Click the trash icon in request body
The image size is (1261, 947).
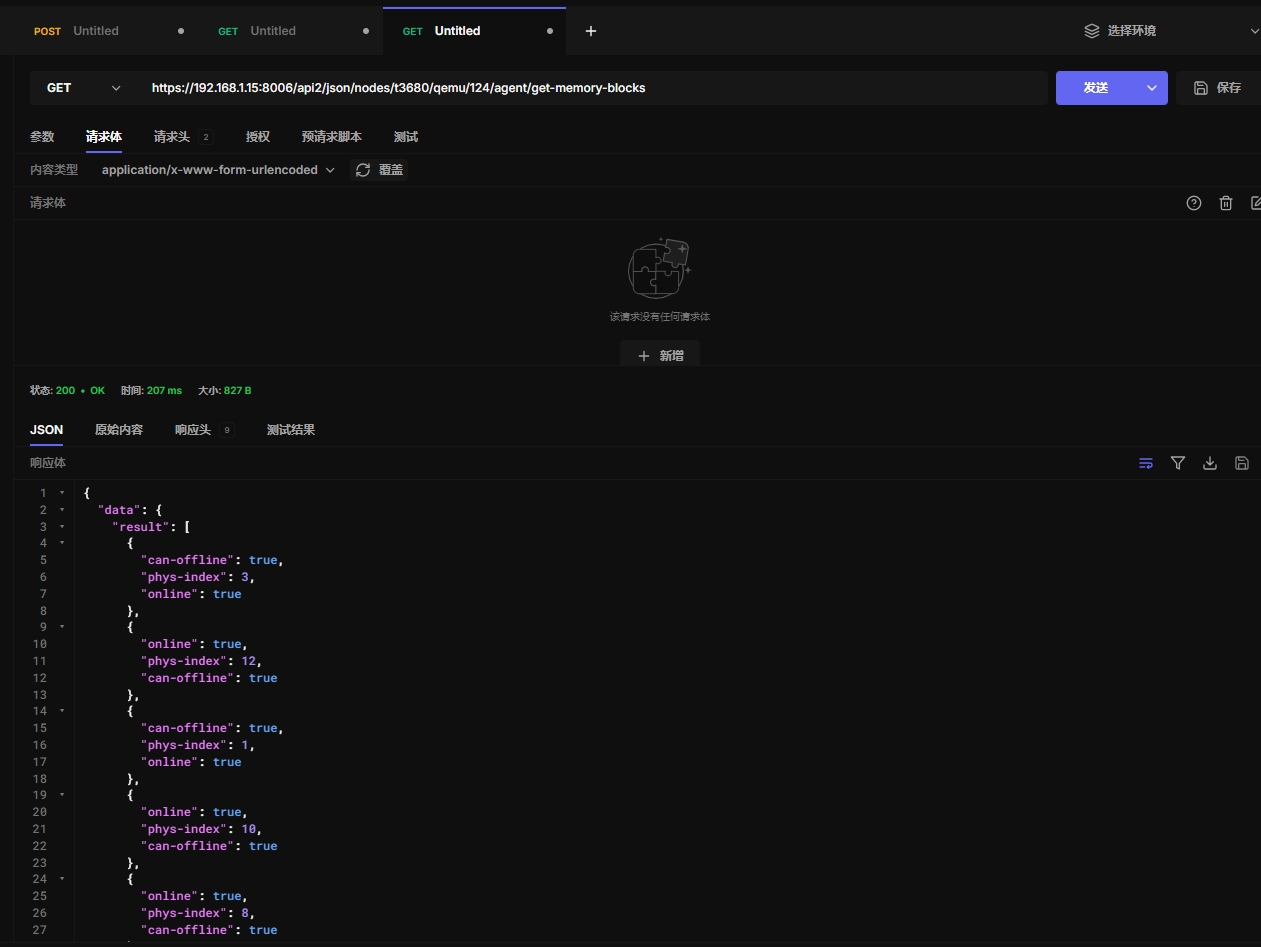1225,203
